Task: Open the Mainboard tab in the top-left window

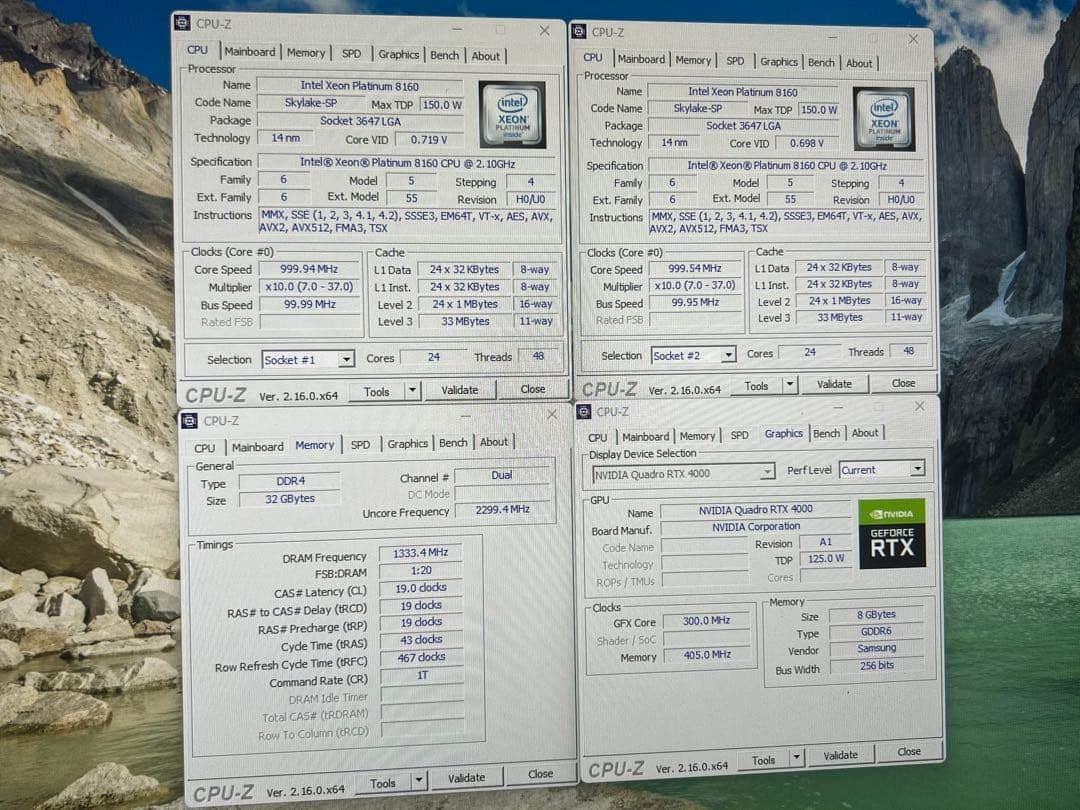Action: tap(250, 51)
